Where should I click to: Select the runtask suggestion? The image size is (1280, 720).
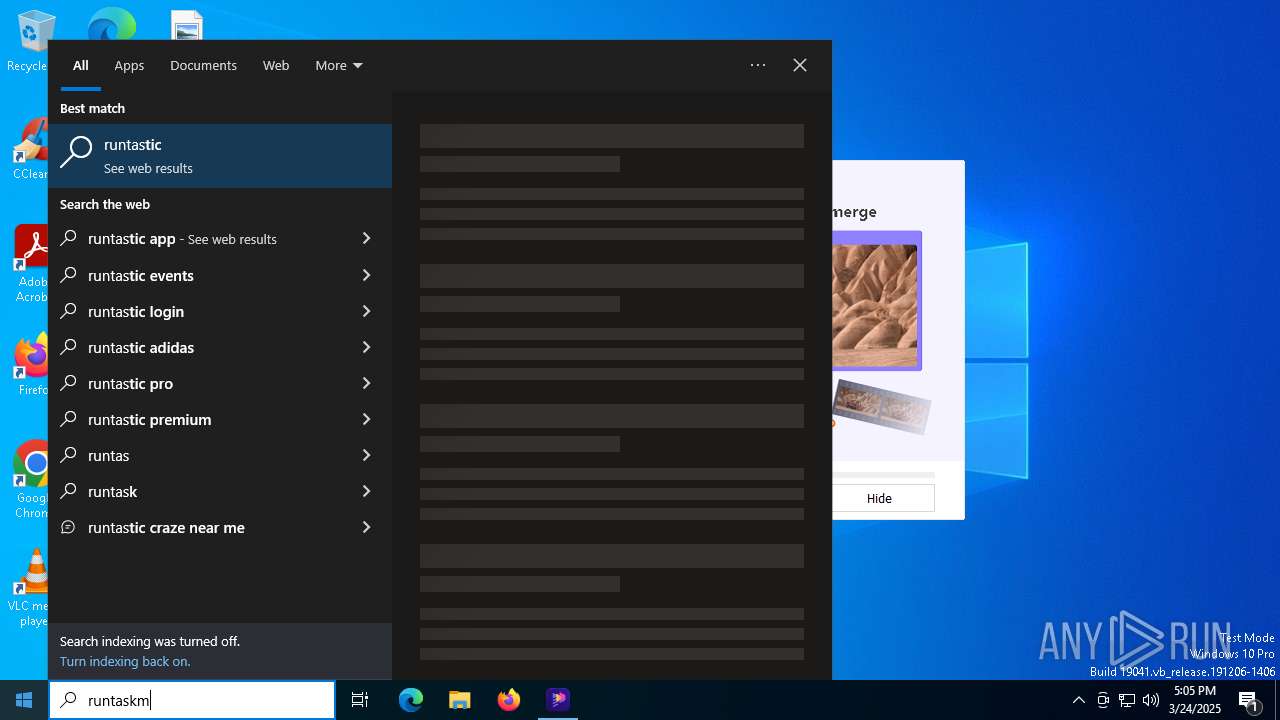click(x=200, y=491)
